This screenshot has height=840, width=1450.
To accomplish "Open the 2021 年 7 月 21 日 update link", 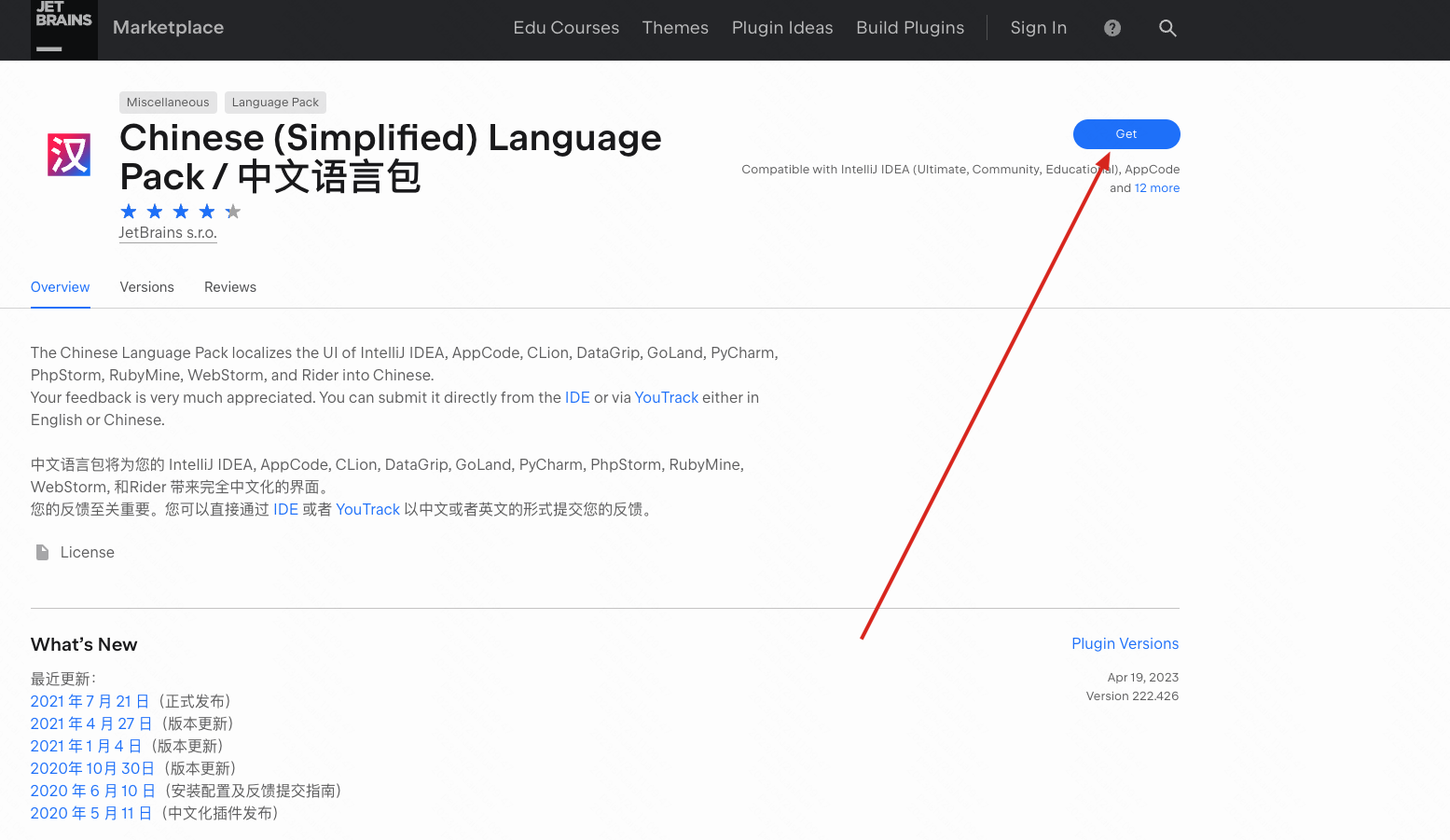I will click(x=90, y=701).
